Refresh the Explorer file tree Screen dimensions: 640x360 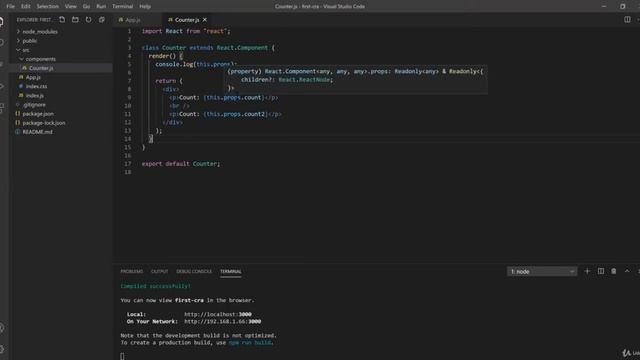89,20
